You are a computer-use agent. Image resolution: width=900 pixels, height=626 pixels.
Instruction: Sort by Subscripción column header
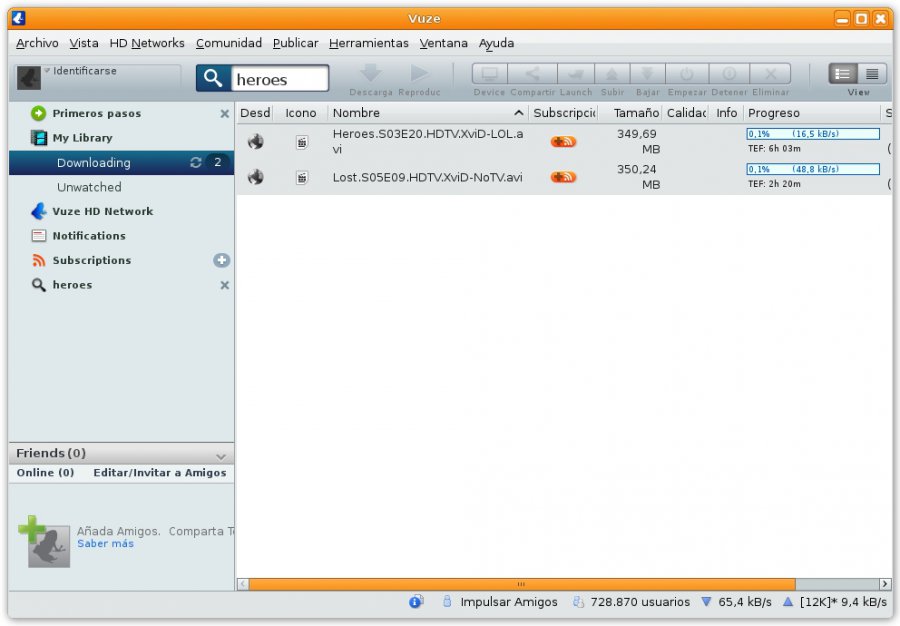coord(564,113)
